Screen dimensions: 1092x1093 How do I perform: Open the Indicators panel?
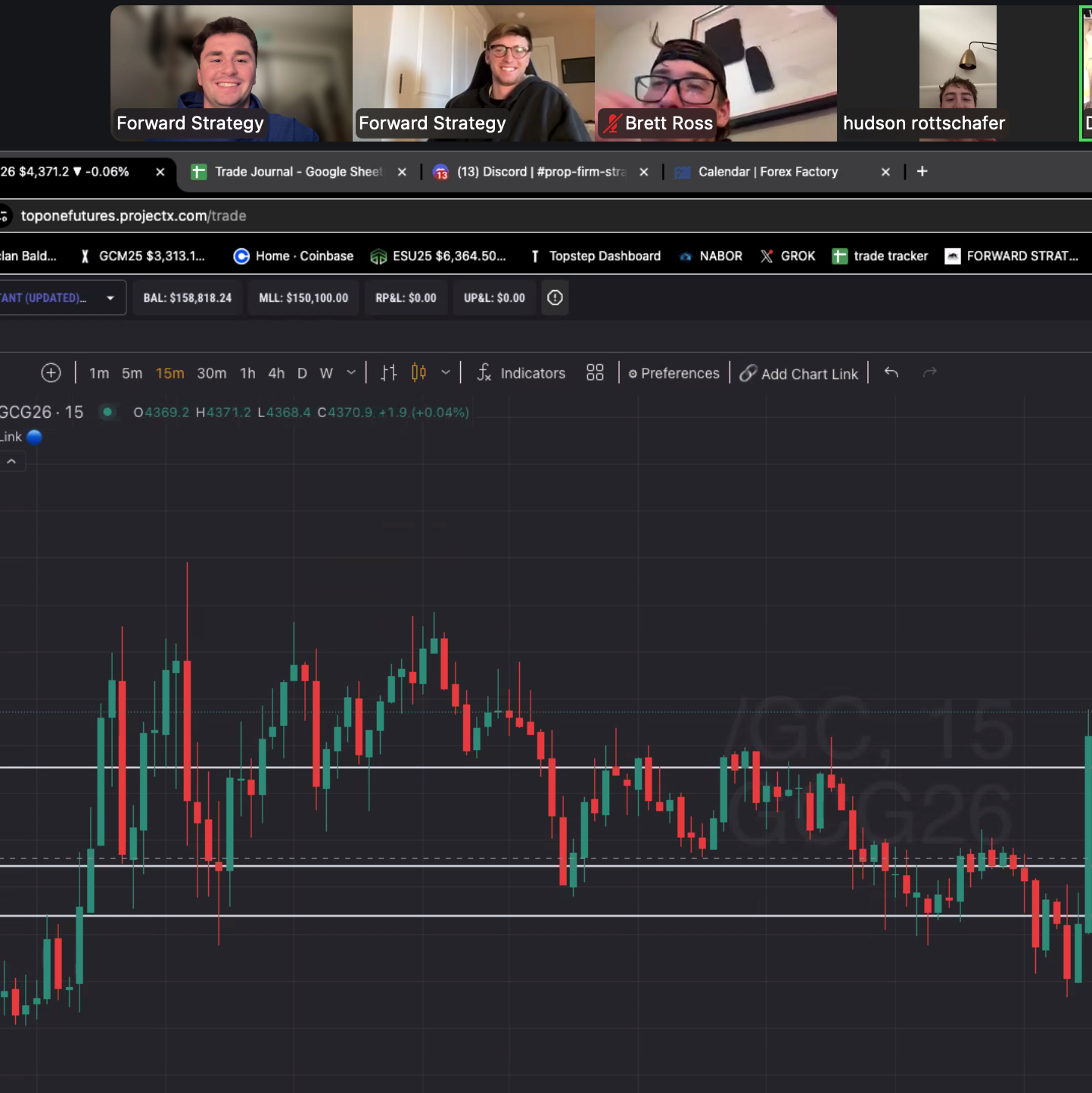click(x=521, y=372)
